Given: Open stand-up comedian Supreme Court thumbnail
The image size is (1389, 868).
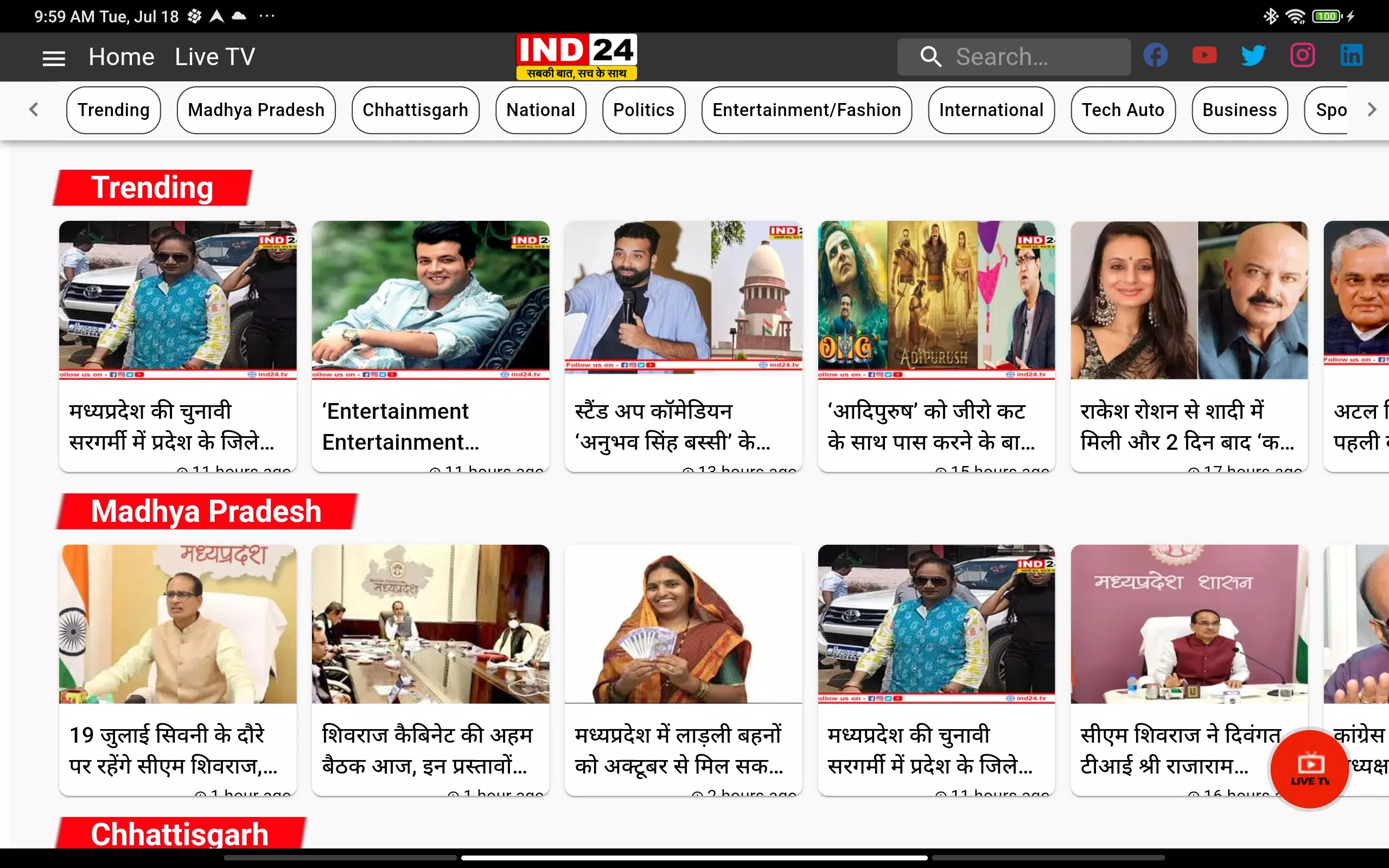Looking at the screenshot, I should coord(683,297).
